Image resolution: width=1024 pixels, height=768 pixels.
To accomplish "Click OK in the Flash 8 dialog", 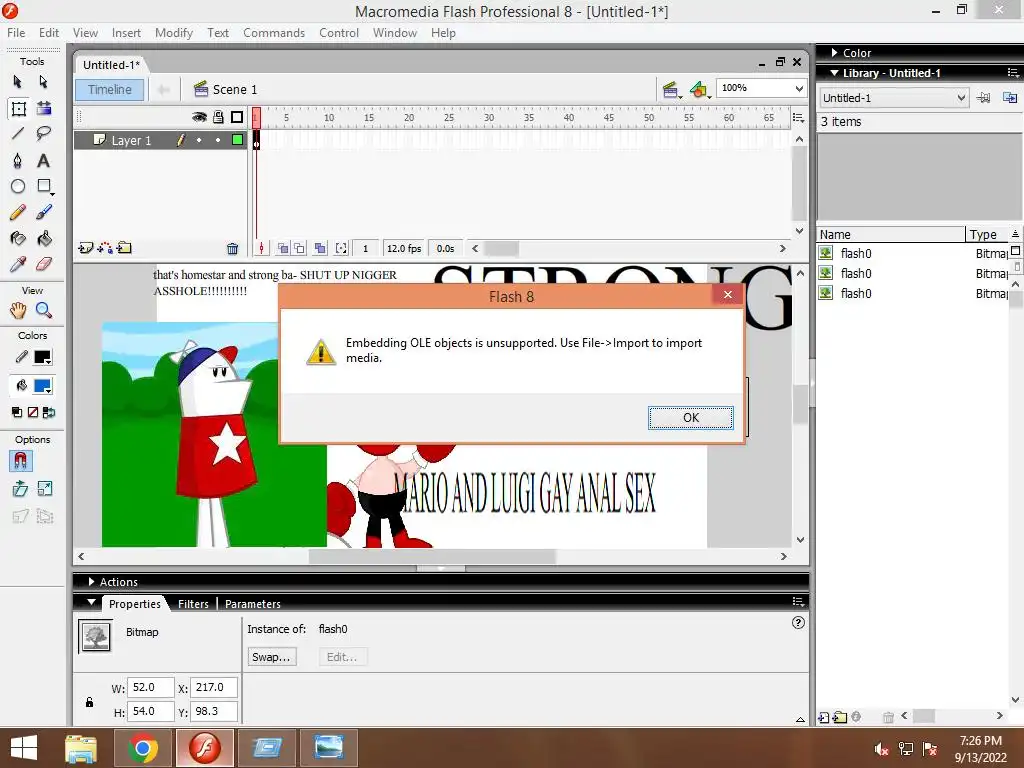I will point(691,418).
